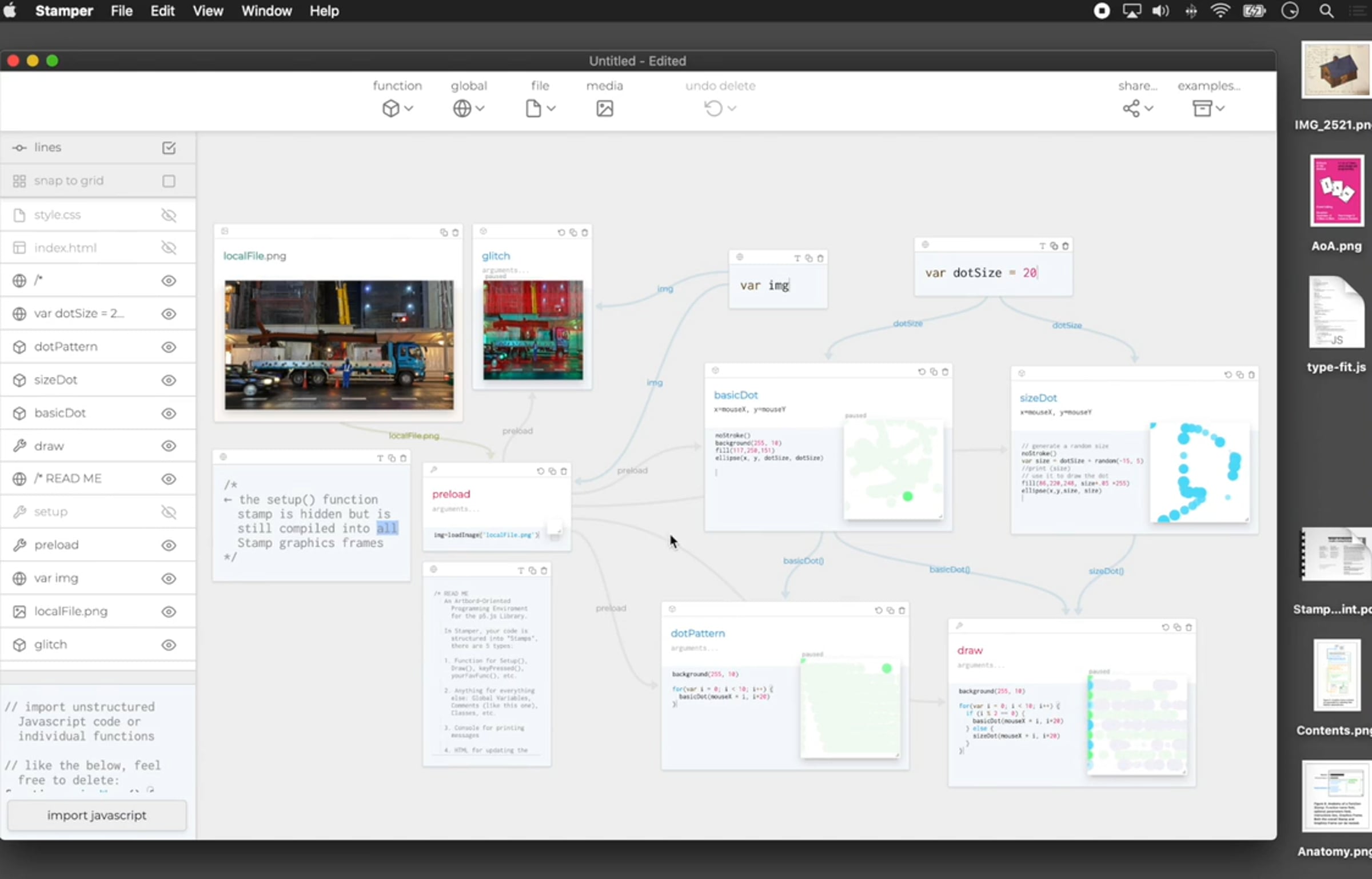This screenshot has width=1372, height=879.
Task: Open the View menu
Action: coord(208,11)
